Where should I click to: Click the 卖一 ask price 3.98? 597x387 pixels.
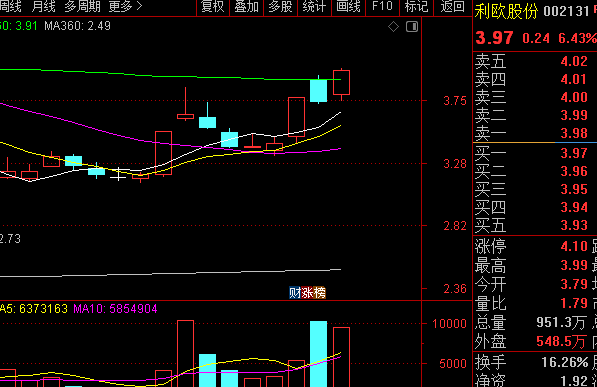click(x=574, y=133)
